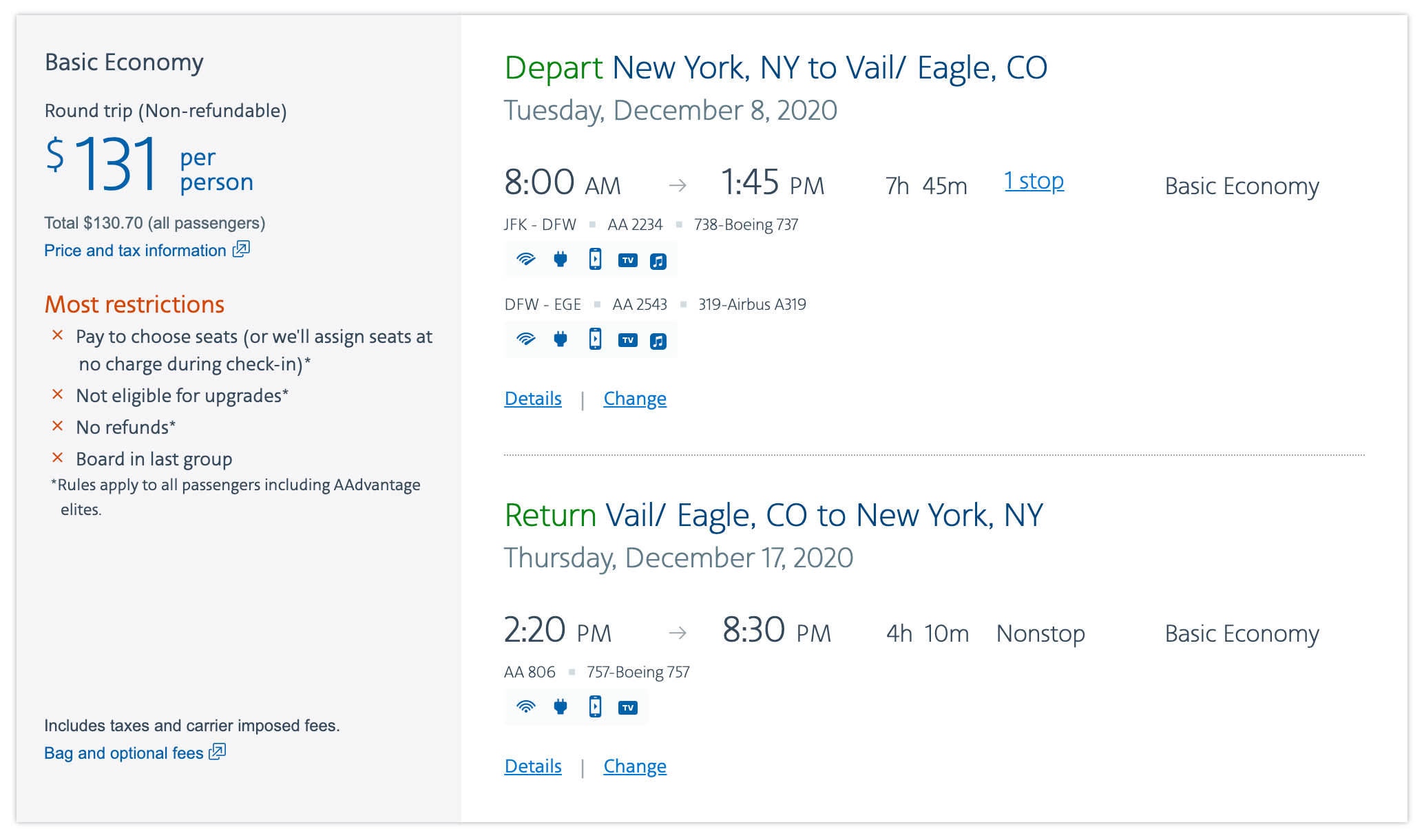Viewport: 1424px width, 840px height.
Task: Change the departing New York to Vail flight
Action: click(x=635, y=399)
